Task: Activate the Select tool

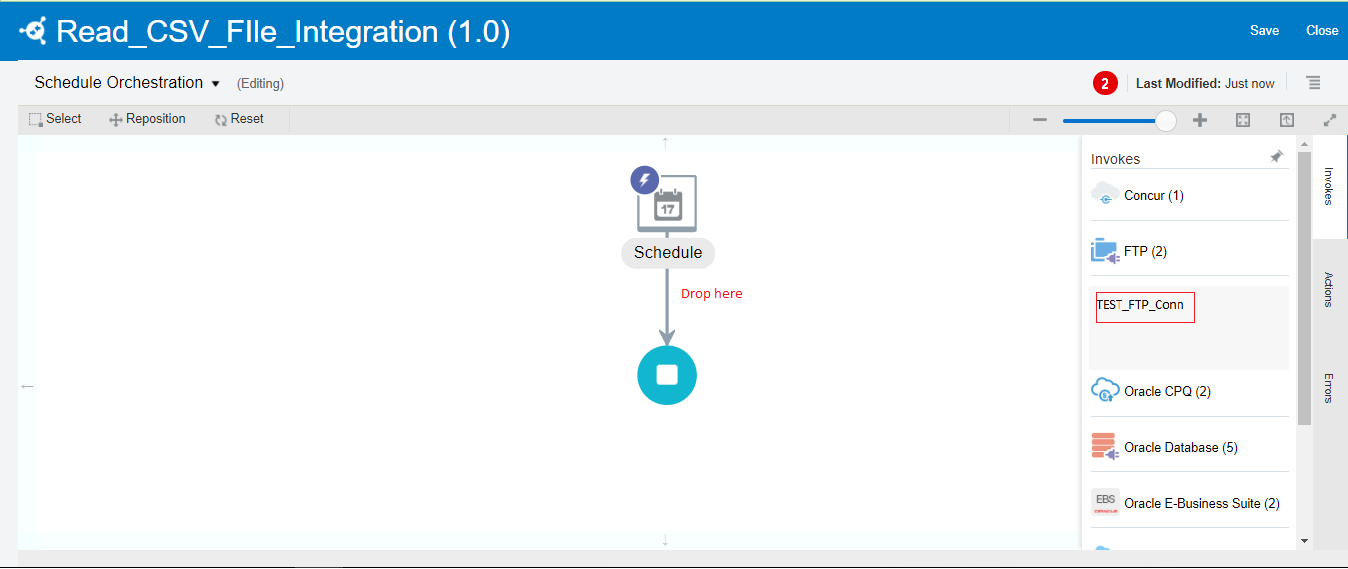Action: [55, 119]
